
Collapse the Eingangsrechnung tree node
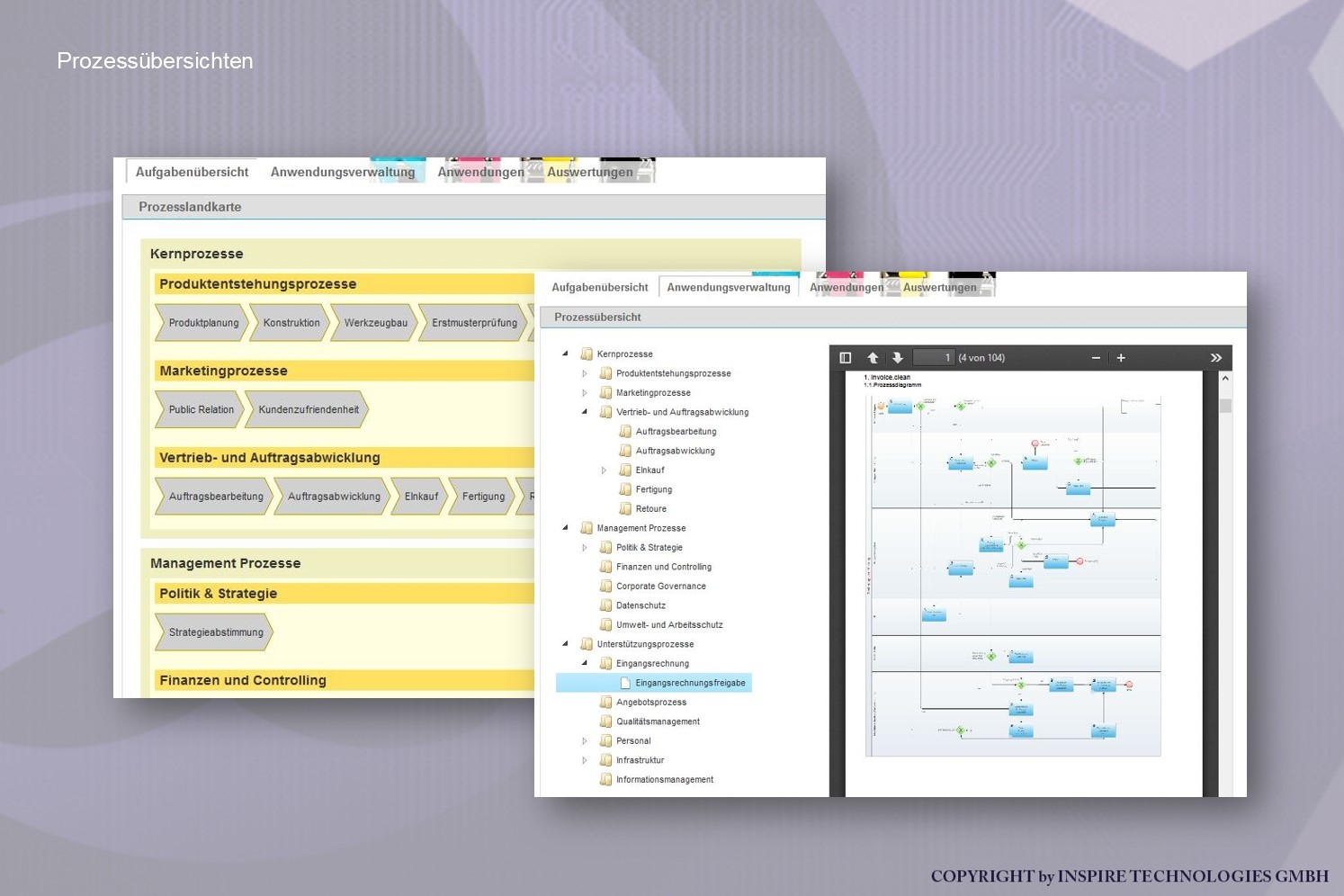[x=585, y=663]
